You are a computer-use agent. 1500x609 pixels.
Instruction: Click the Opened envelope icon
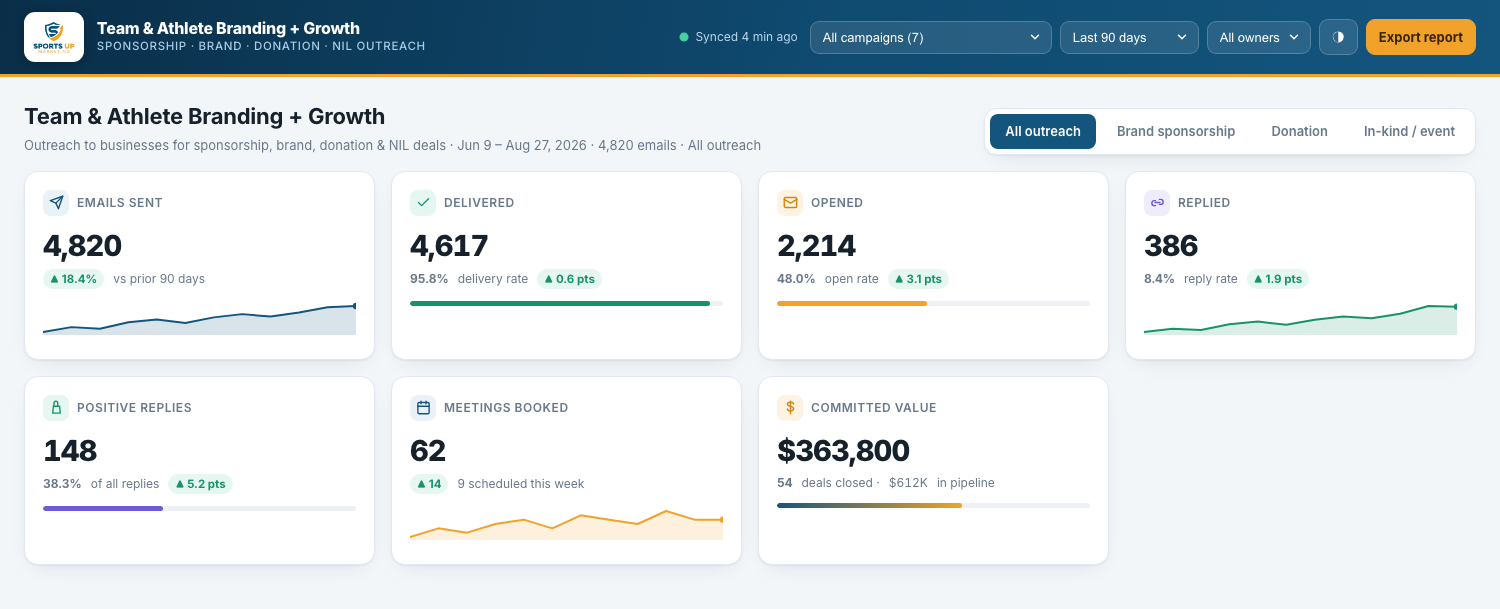point(790,202)
